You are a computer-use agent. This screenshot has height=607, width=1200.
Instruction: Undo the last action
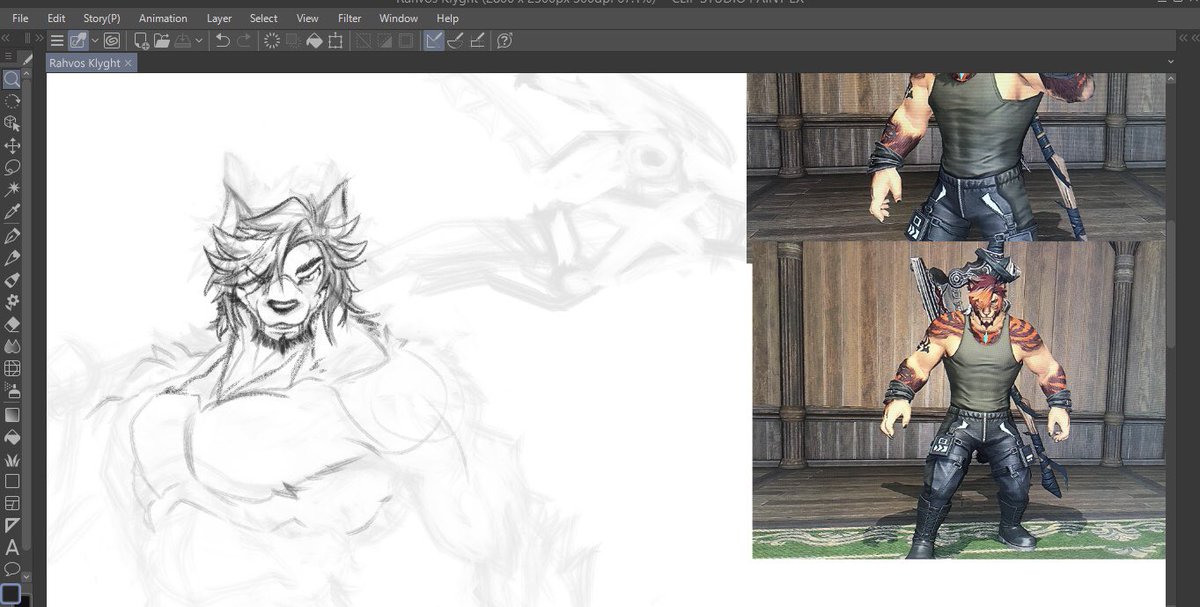(222, 41)
